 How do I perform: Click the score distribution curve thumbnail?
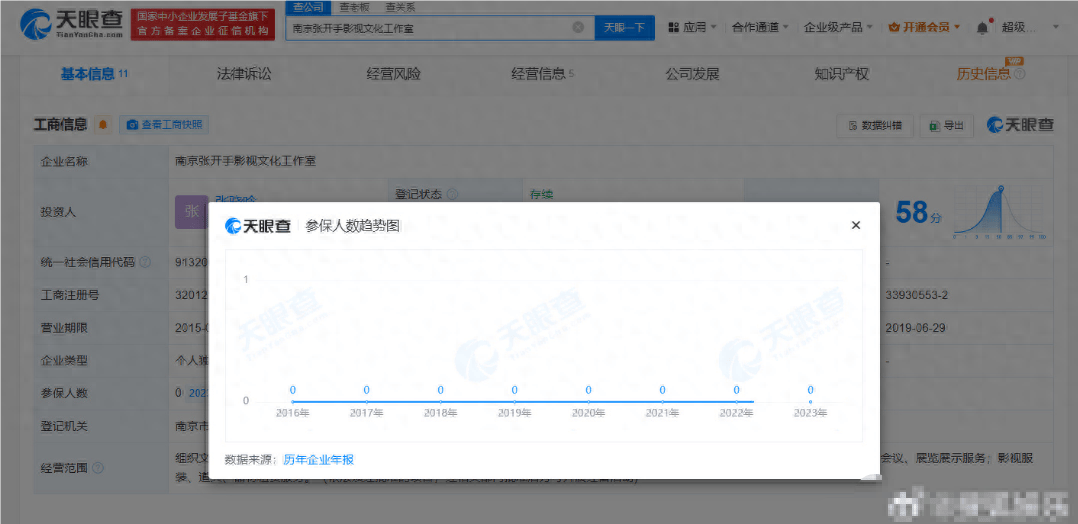pos(1000,212)
